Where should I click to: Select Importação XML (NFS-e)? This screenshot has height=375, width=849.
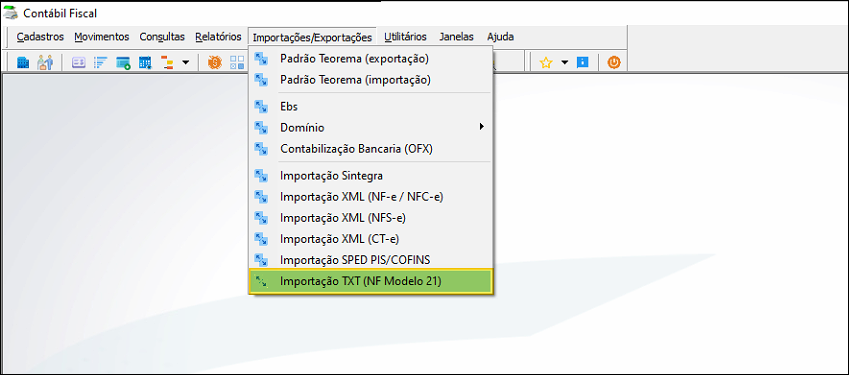[x=371, y=218]
